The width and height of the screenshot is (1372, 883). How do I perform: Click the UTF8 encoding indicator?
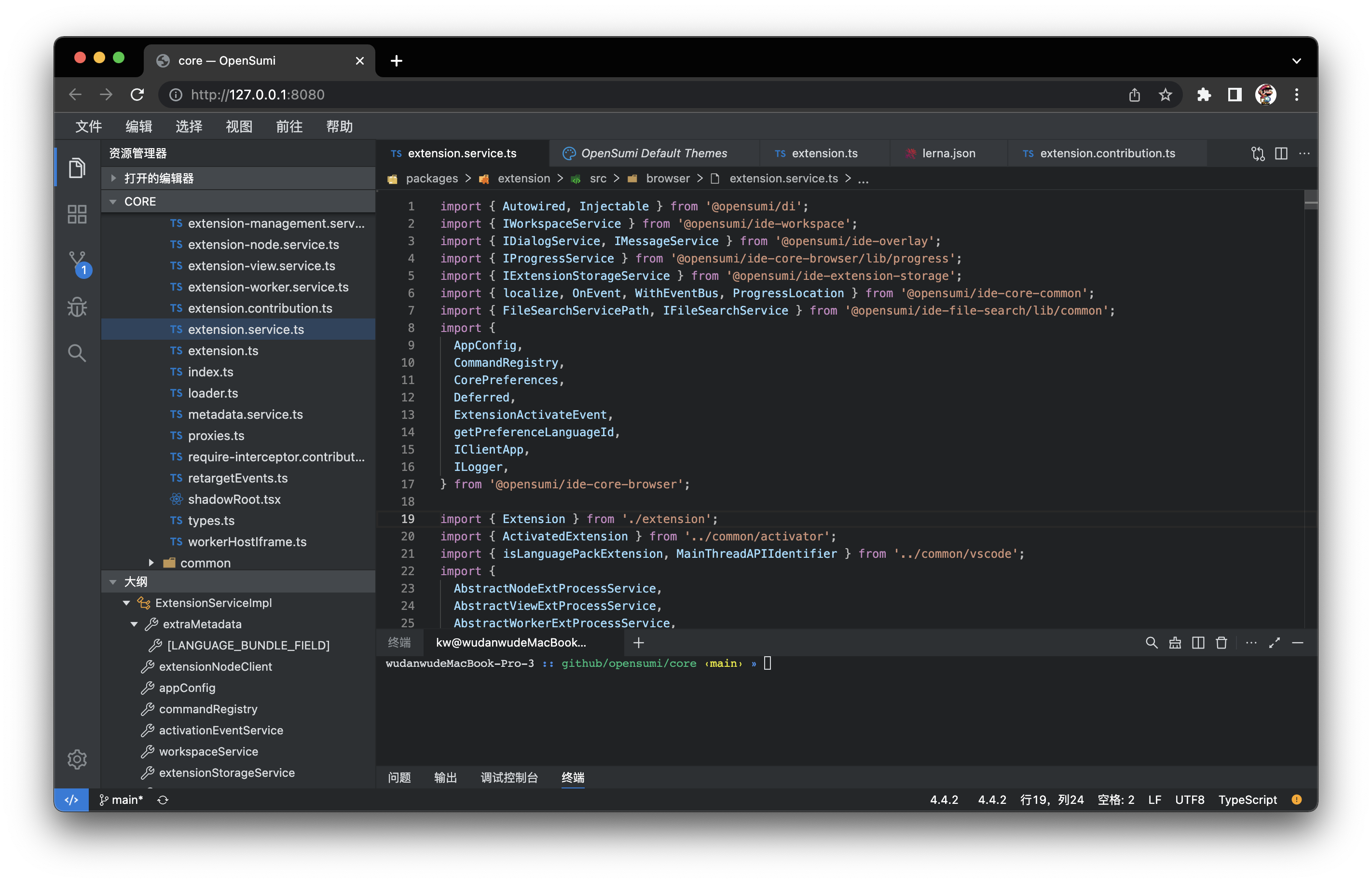pos(1189,800)
